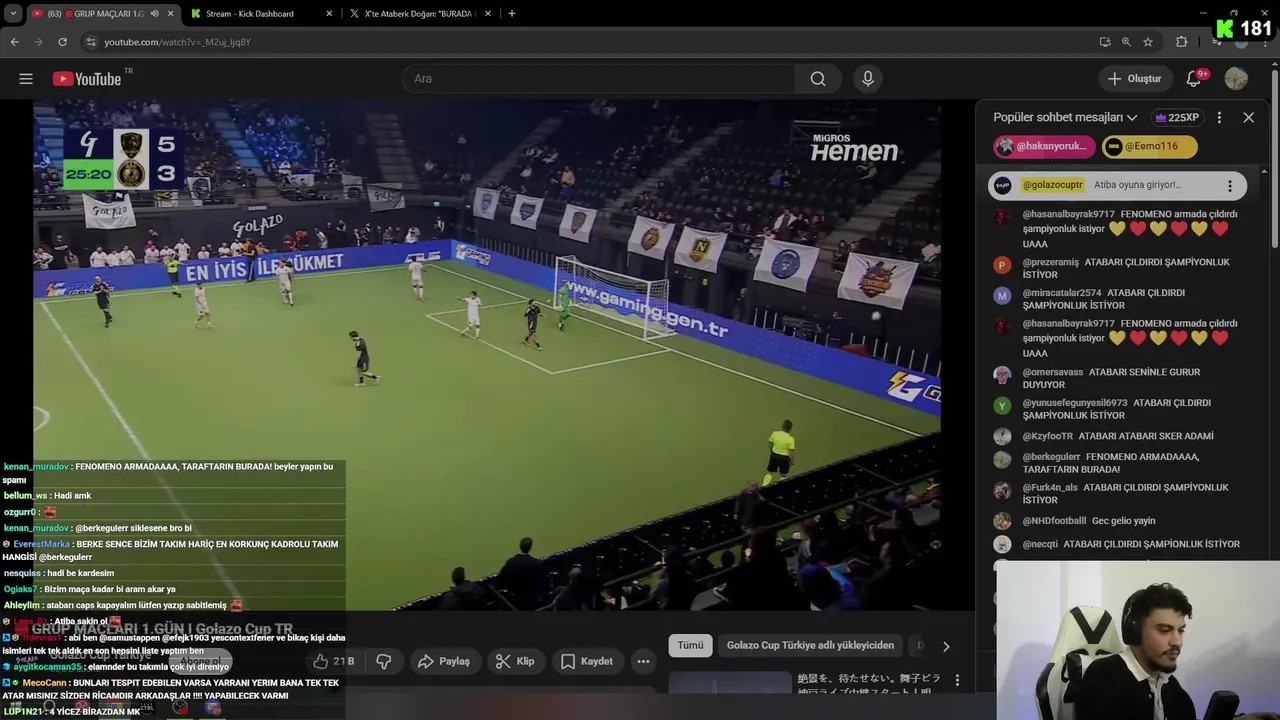The width and height of the screenshot is (1280, 720).
Task: Switch to the X'te Ataberk Doğan tab
Action: (x=420, y=14)
